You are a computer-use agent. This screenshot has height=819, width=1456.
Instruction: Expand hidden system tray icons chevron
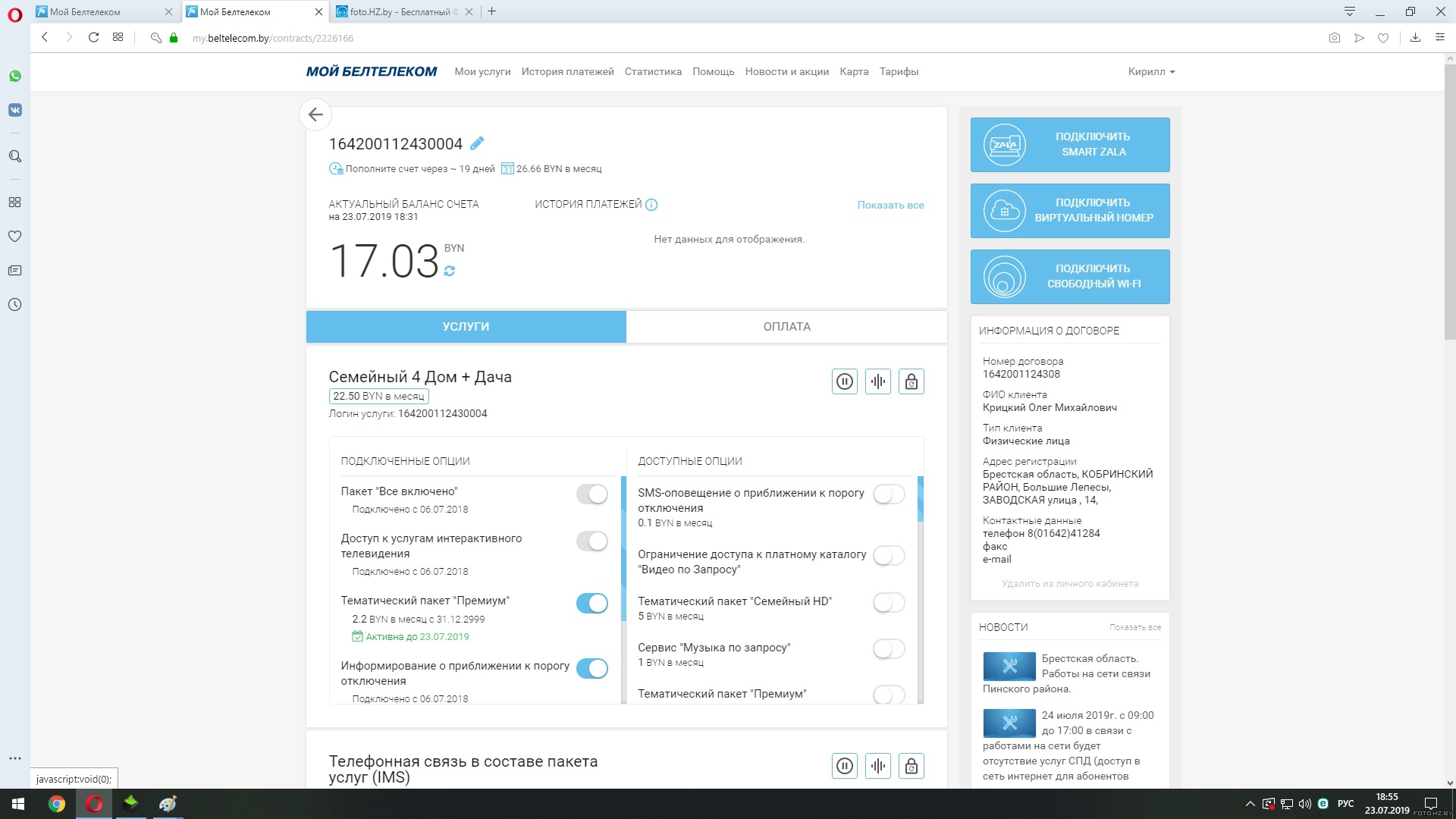1250,804
